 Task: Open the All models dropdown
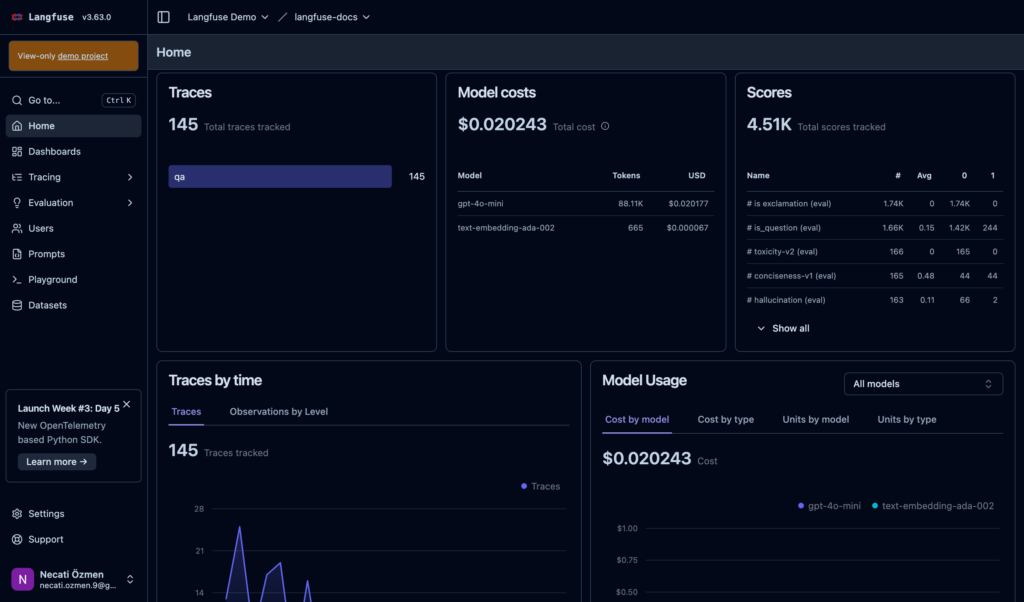[923, 383]
